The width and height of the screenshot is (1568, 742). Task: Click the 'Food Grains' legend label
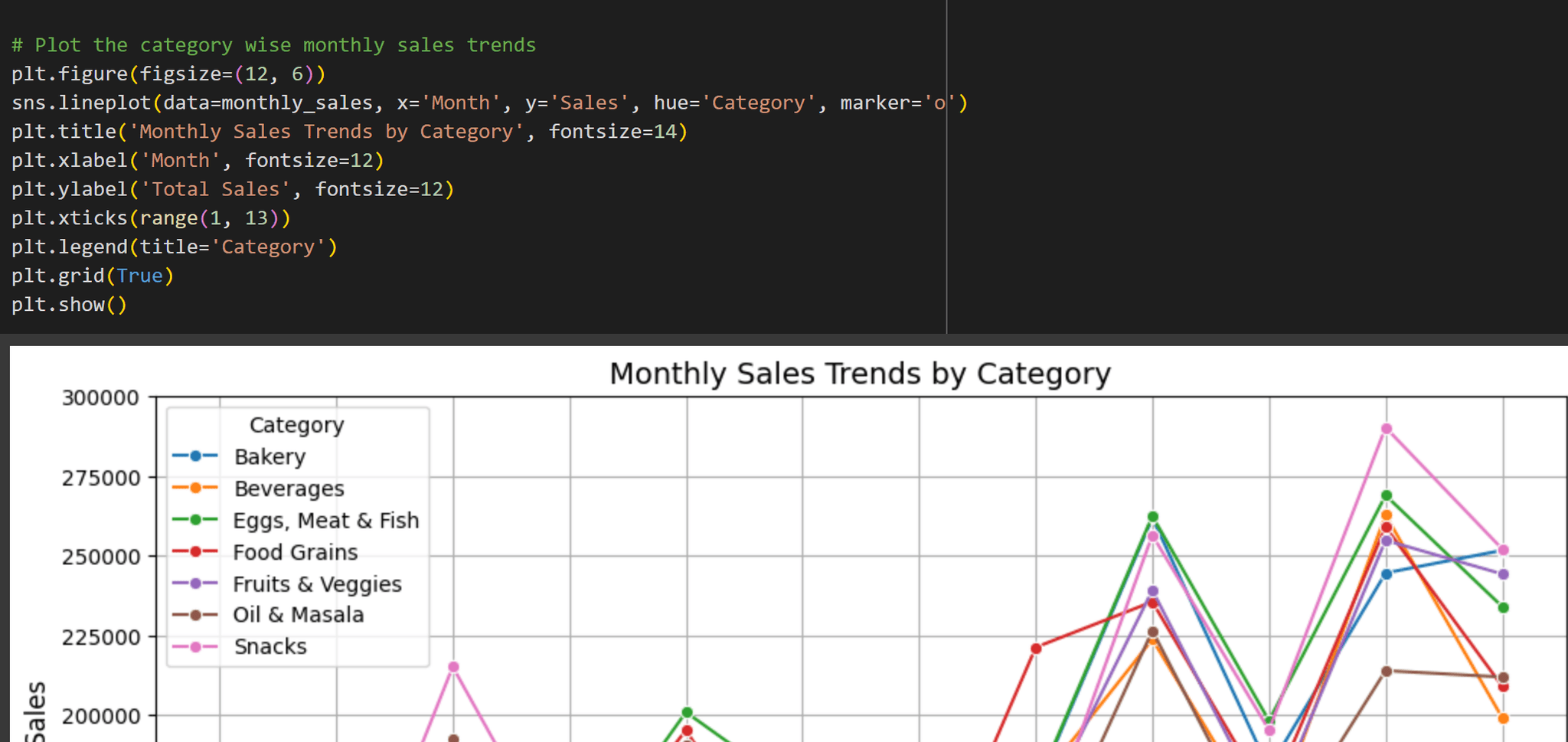pos(296,552)
